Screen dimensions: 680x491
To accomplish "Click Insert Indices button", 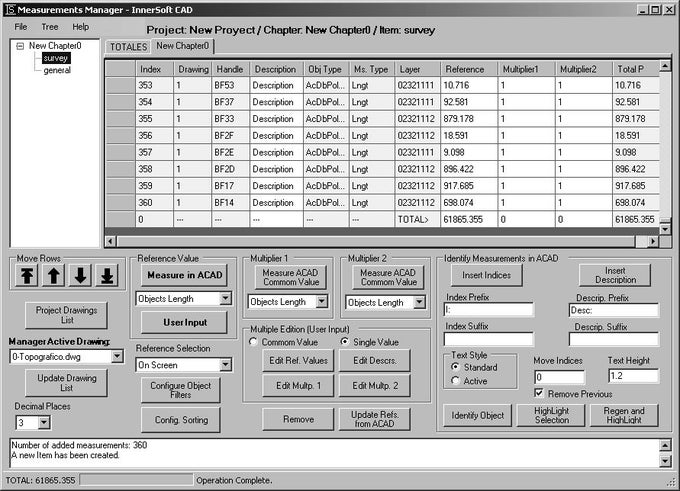I will (487, 275).
